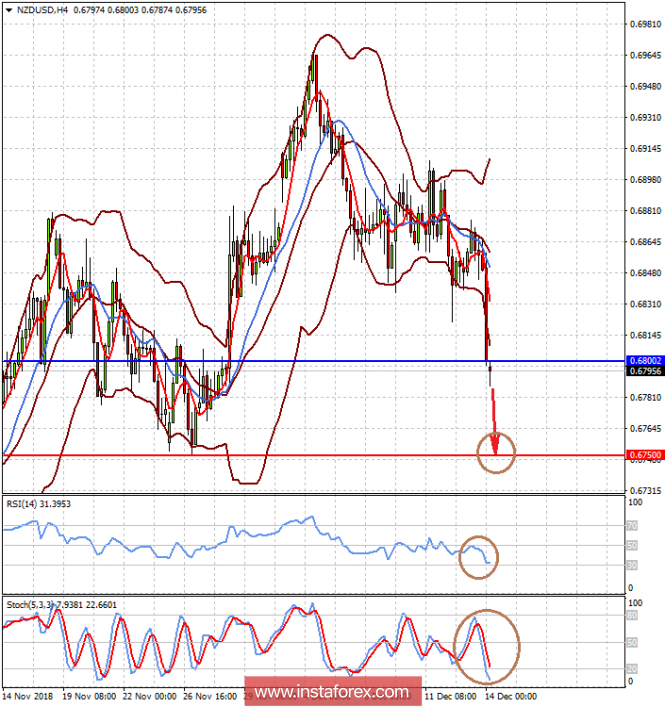The width and height of the screenshot is (665, 707).
Task: Select the 22 Nov 00:00 date label
Action: coord(150,696)
